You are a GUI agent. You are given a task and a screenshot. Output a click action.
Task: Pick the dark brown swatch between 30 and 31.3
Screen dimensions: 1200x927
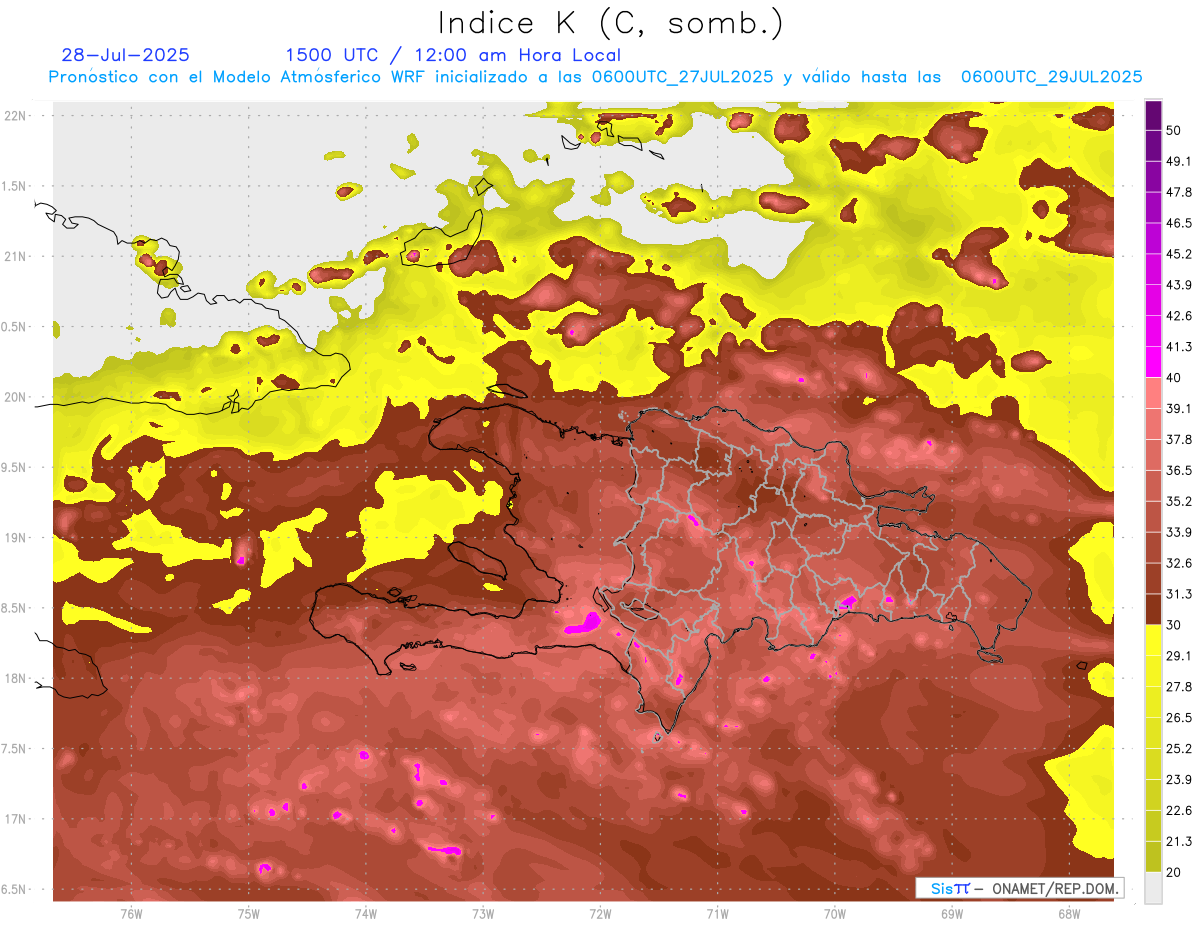[1153, 609]
